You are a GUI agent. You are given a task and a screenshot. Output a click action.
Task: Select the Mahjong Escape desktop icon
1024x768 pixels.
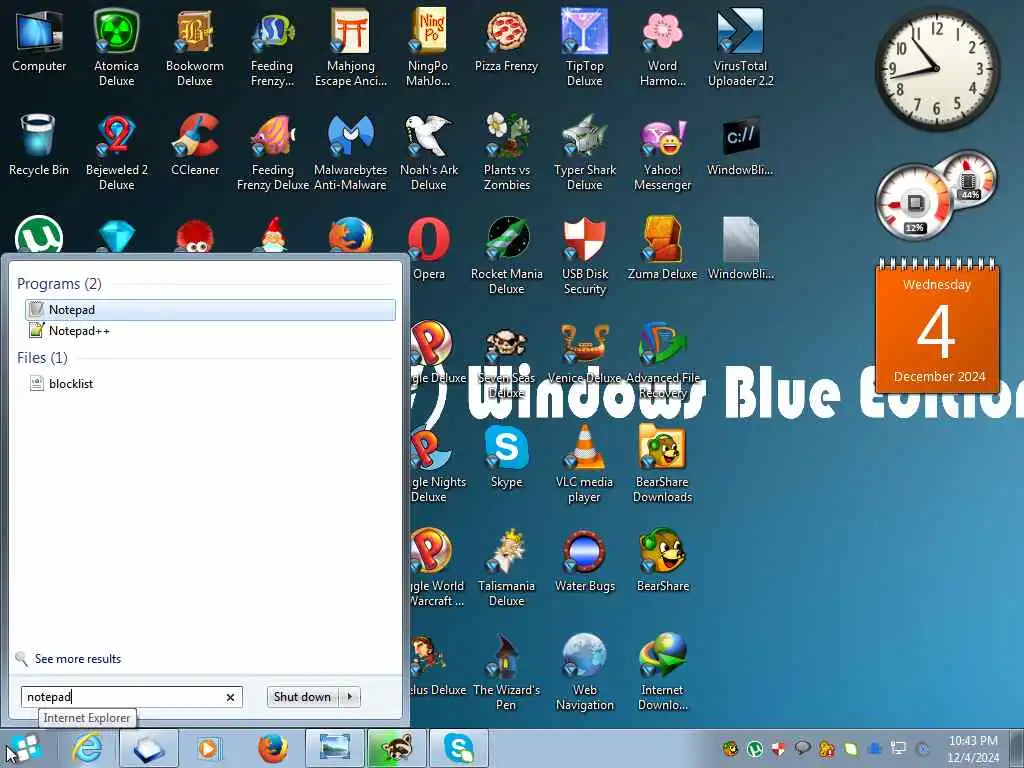tap(351, 48)
